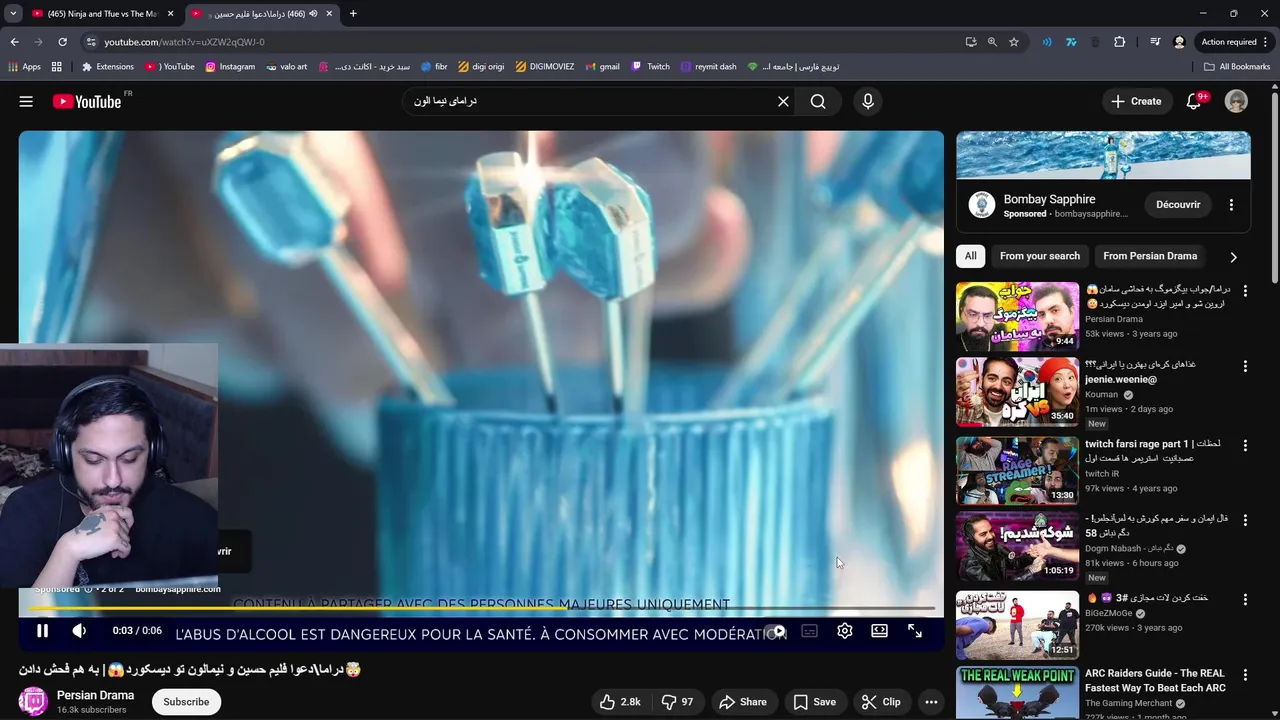Image resolution: width=1280 pixels, height=720 pixels.
Task: Mute the video volume
Action: click(79, 631)
